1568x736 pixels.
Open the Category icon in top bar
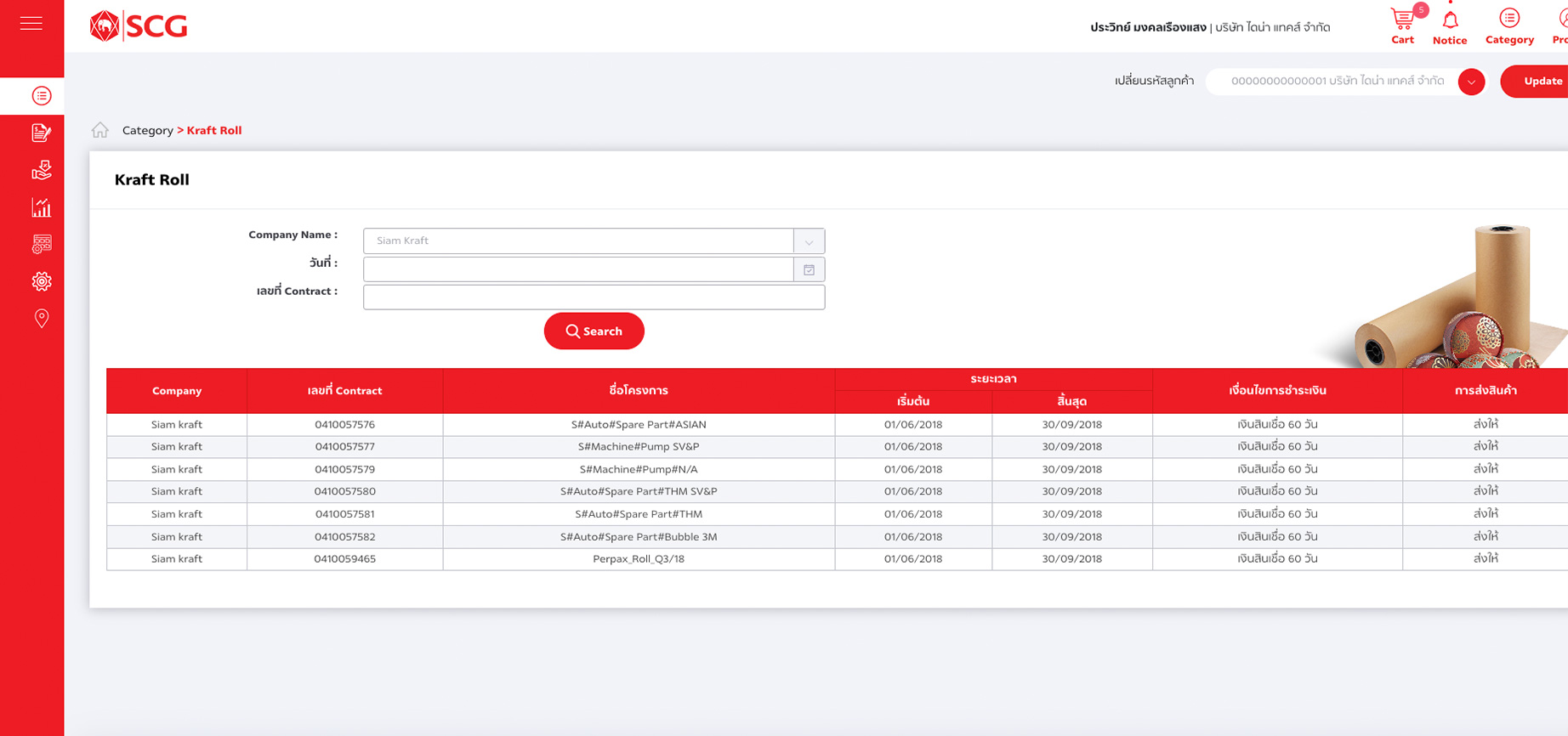tap(1509, 26)
